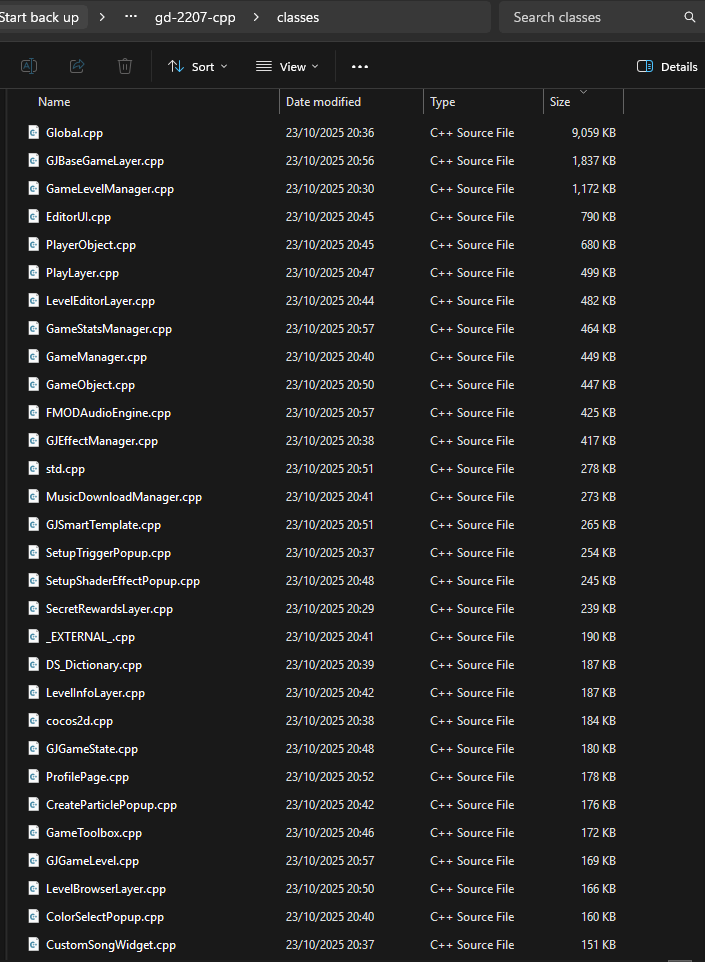Open the Sort dropdown
This screenshot has width=705, height=962.
[x=198, y=67]
